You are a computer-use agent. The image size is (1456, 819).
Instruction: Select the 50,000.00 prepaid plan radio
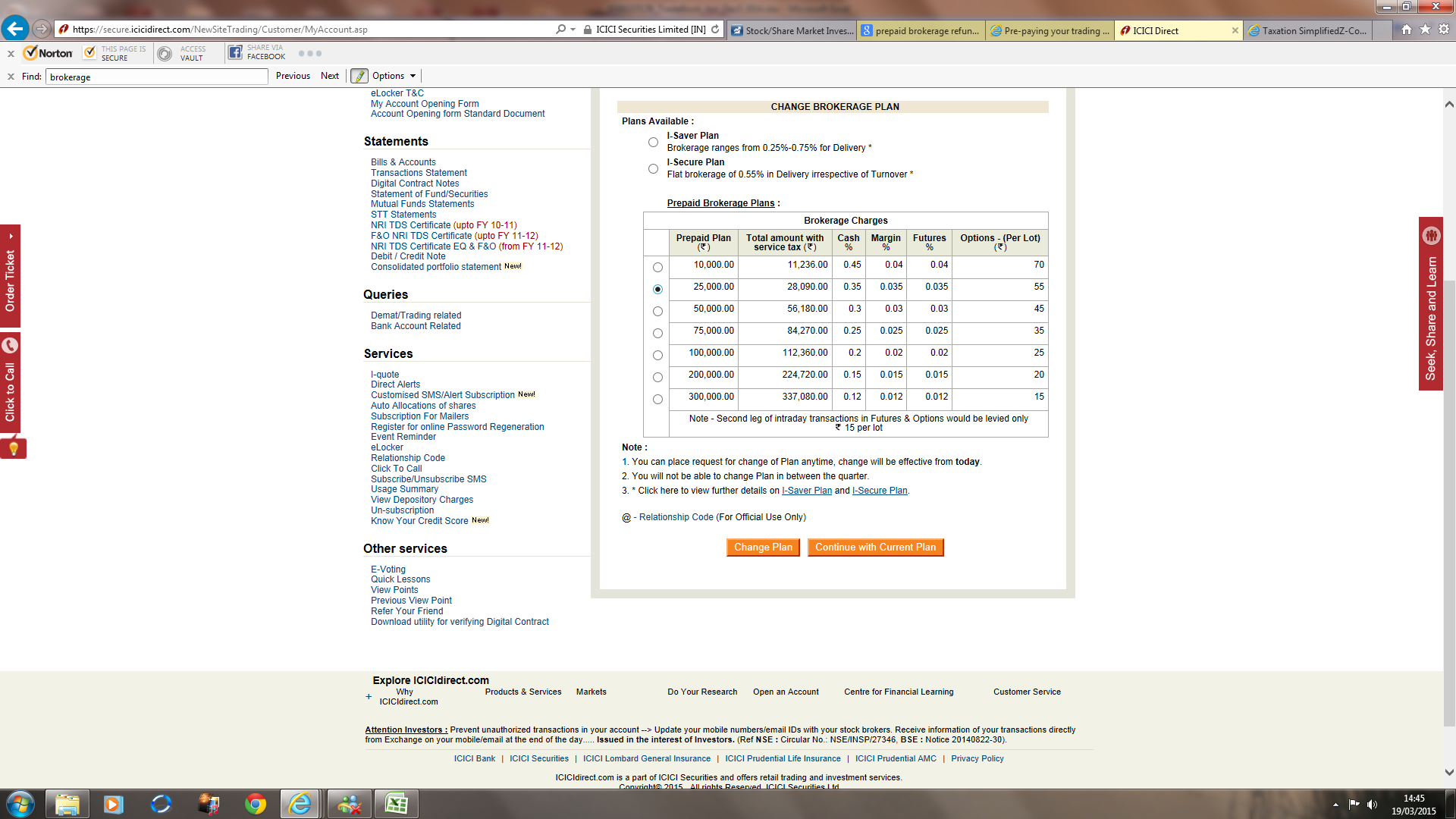click(657, 312)
